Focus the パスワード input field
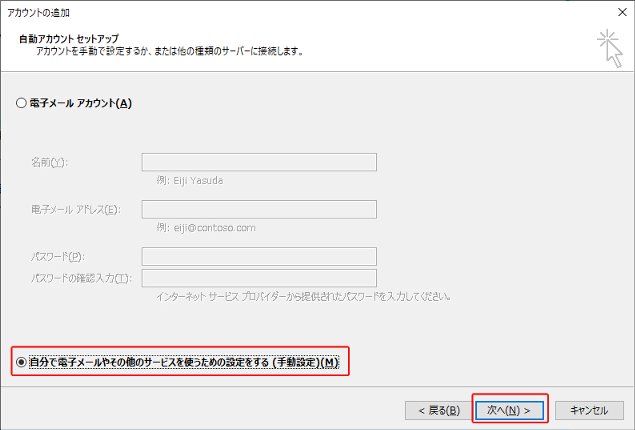Screen dimensions: 635x430 259,257
